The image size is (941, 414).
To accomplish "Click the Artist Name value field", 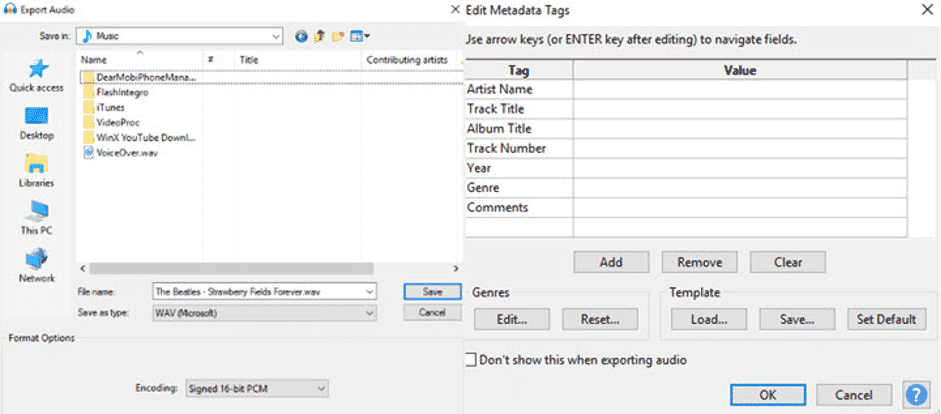I will coord(740,89).
